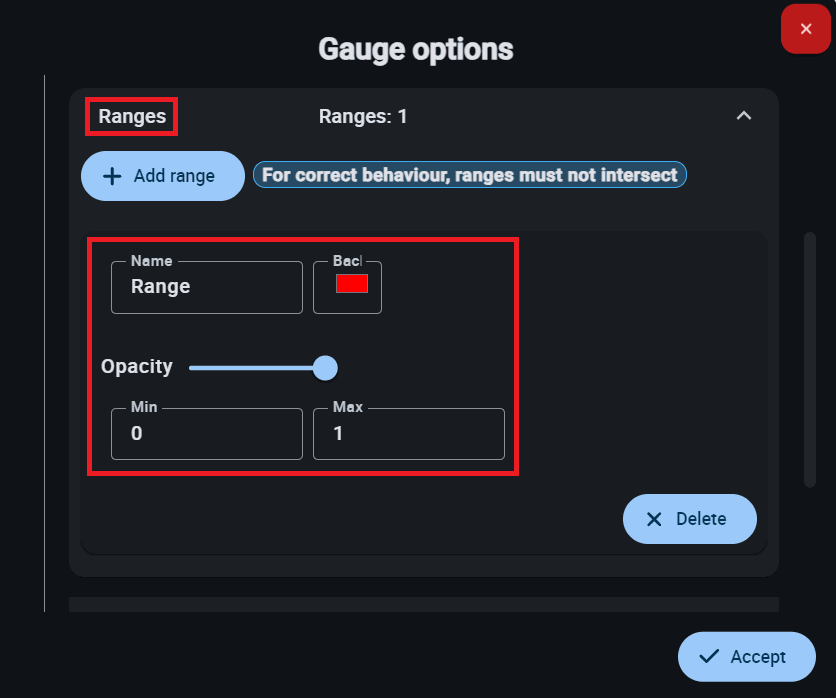Click the Add range button

pos(162,176)
